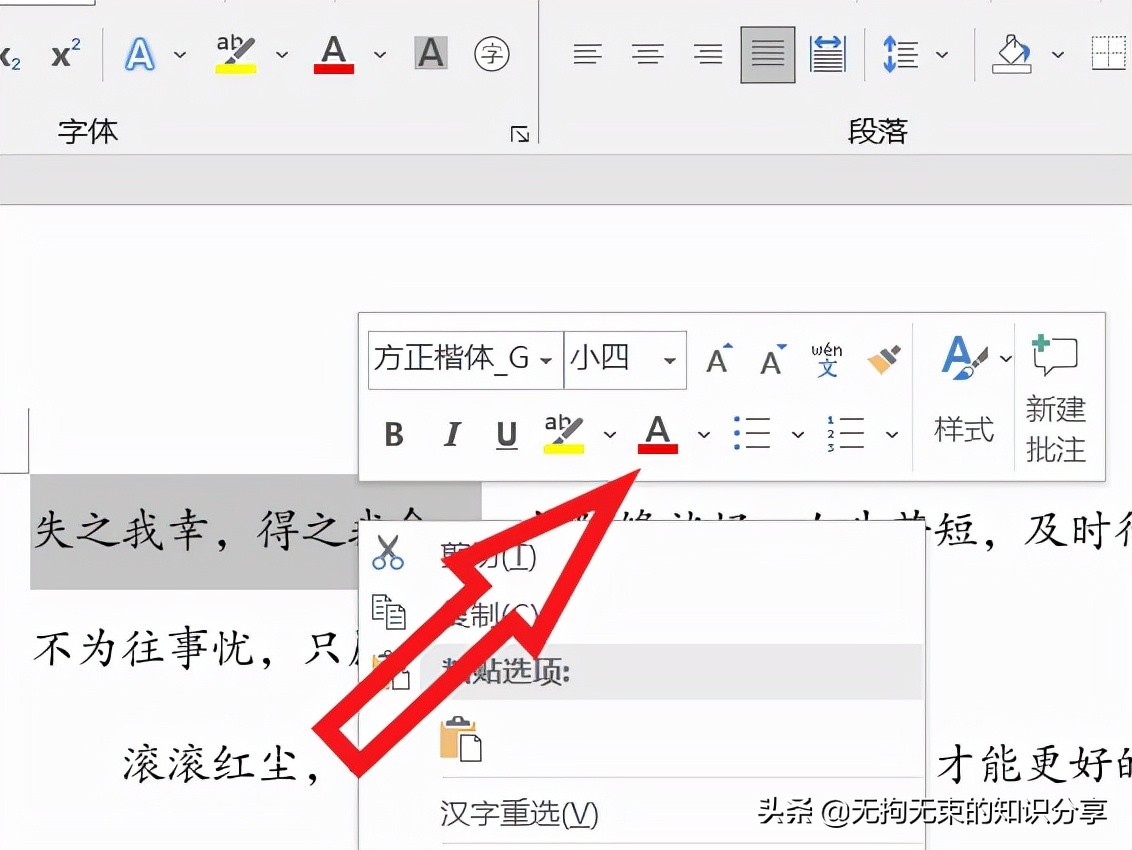Viewport: 1132px width, 850px height.
Task: Select 汉字重选 in the context menu
Action: [x=520, y=814]
